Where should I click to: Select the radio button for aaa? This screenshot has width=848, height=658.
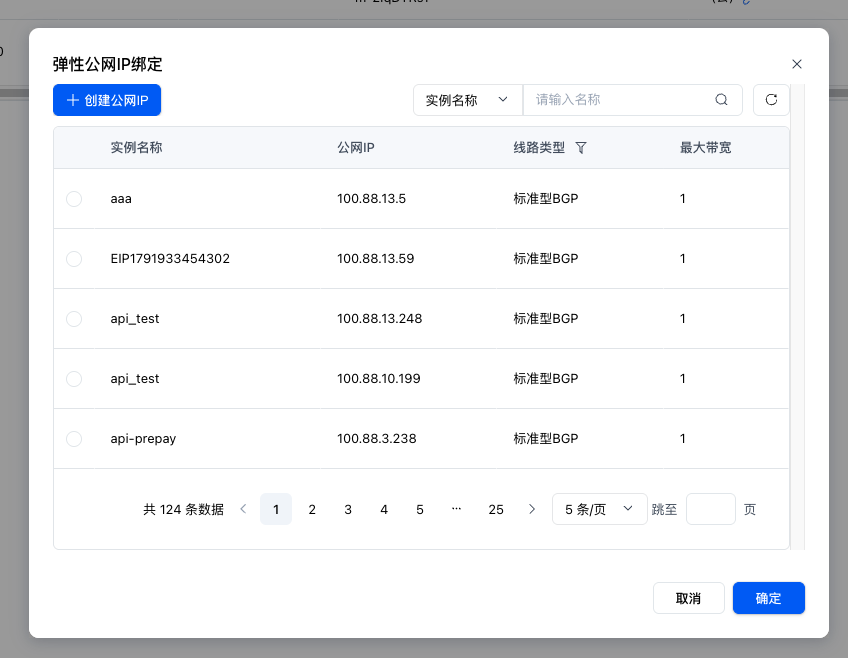[74, 199]
